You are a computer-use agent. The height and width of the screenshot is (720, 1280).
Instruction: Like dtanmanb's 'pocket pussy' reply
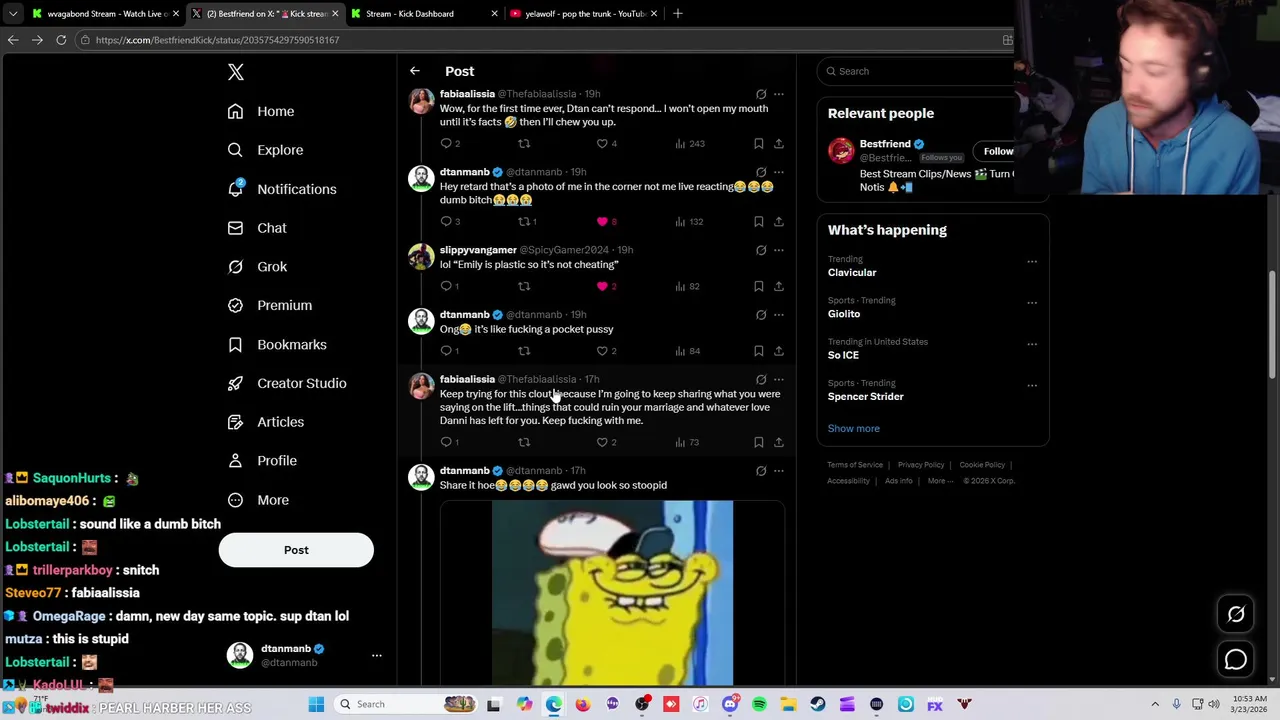point(602,351)
